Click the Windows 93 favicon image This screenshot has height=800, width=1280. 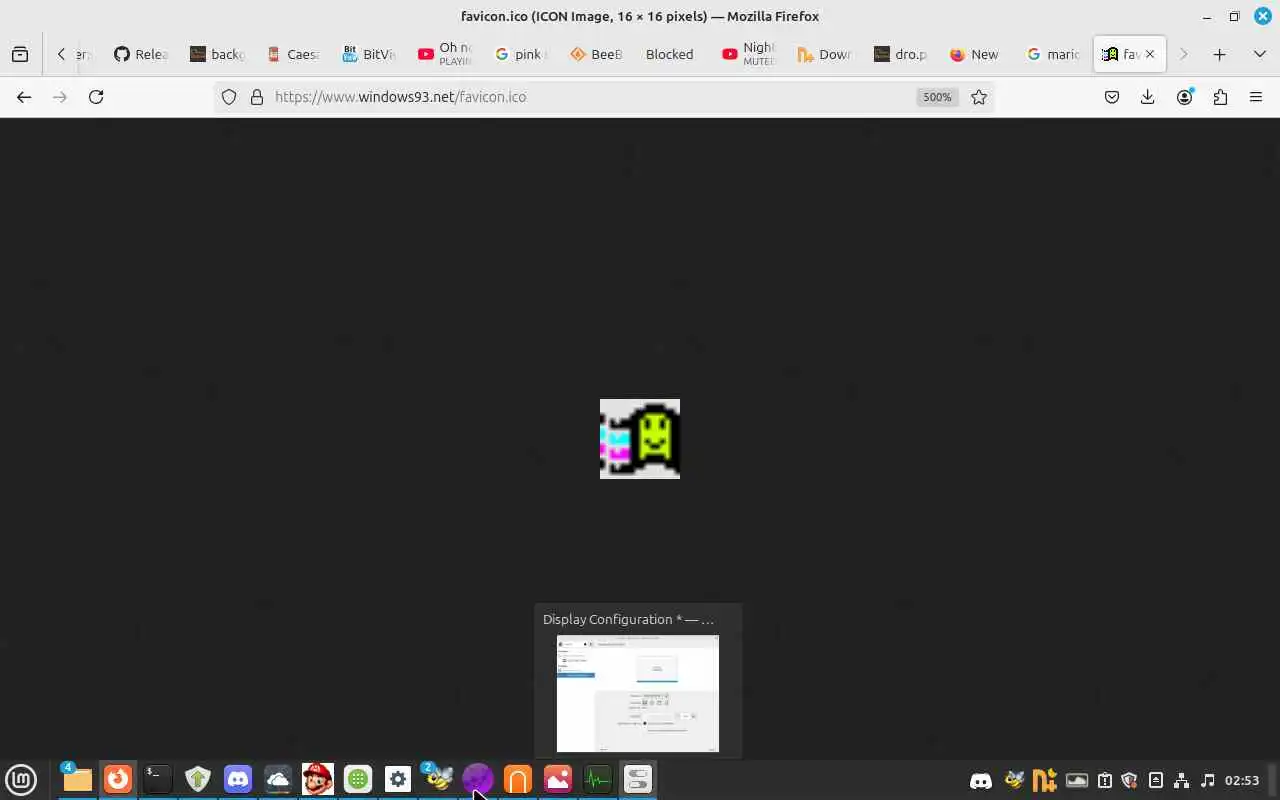click(x=640, y=439)
